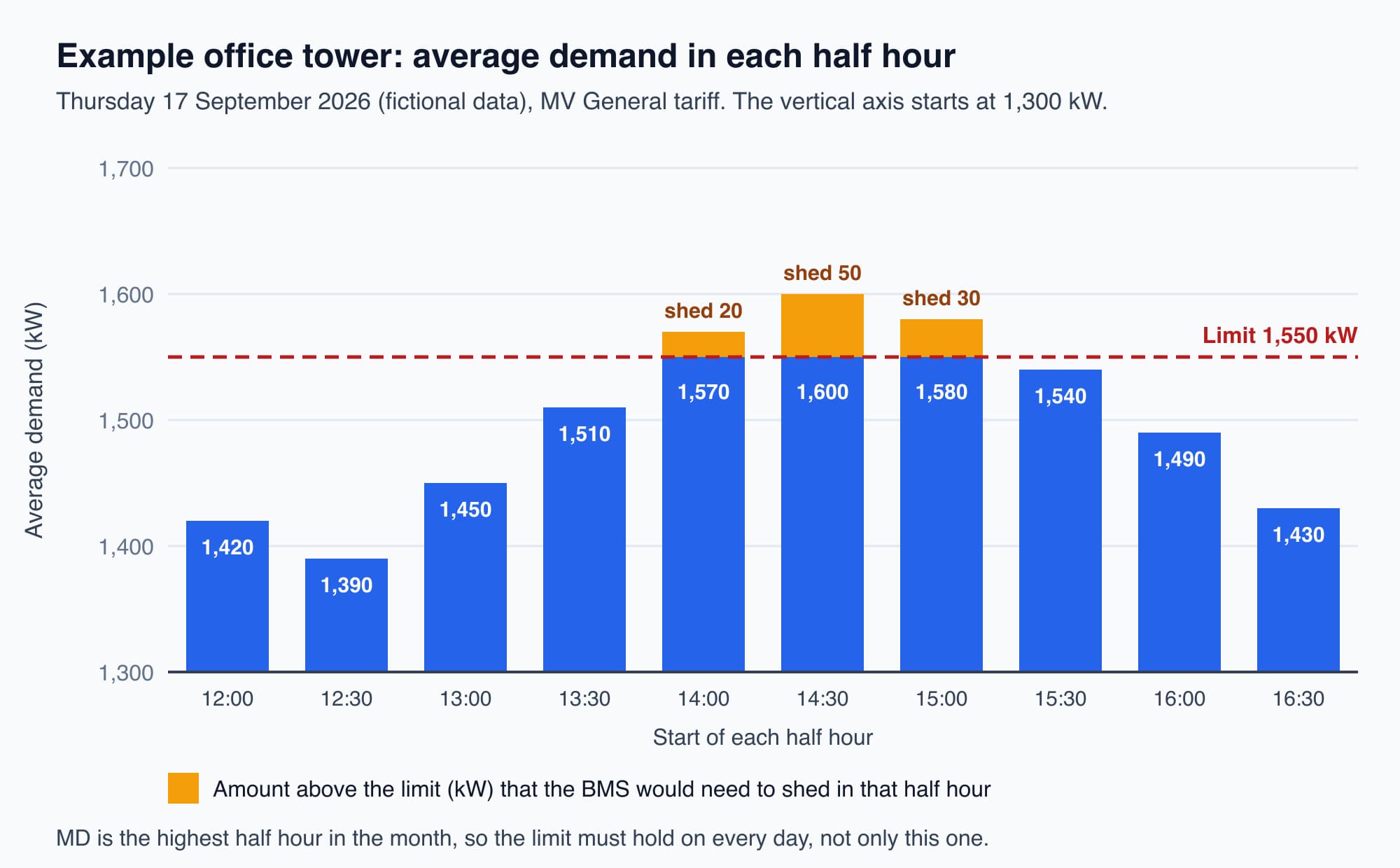Click the 'Average demand (kW)' axis title
The height and width of the screenshot is (868, 1400).
[x=34, y=420]
